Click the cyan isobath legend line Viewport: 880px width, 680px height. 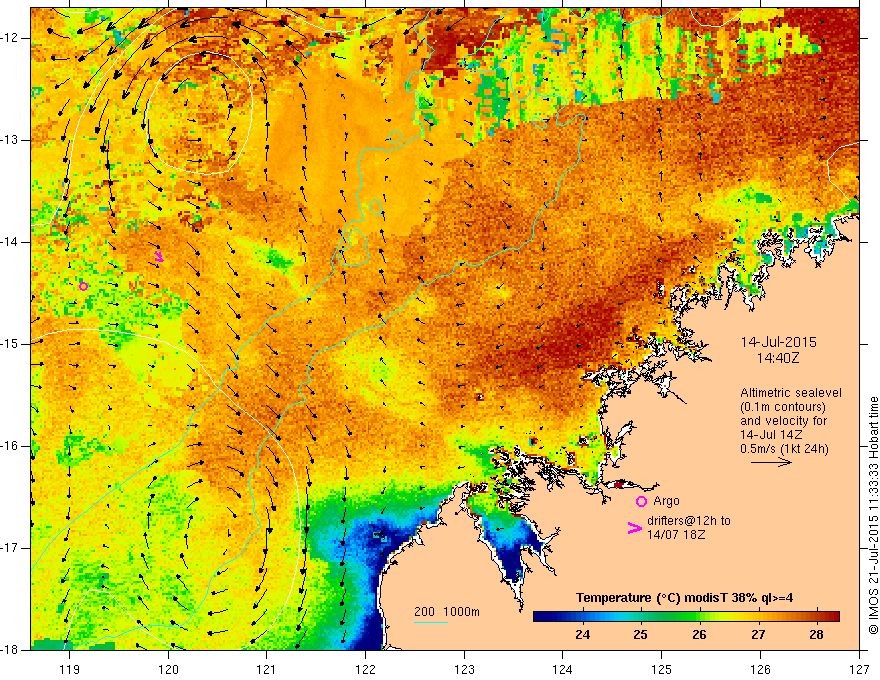(x=430, y=622)
